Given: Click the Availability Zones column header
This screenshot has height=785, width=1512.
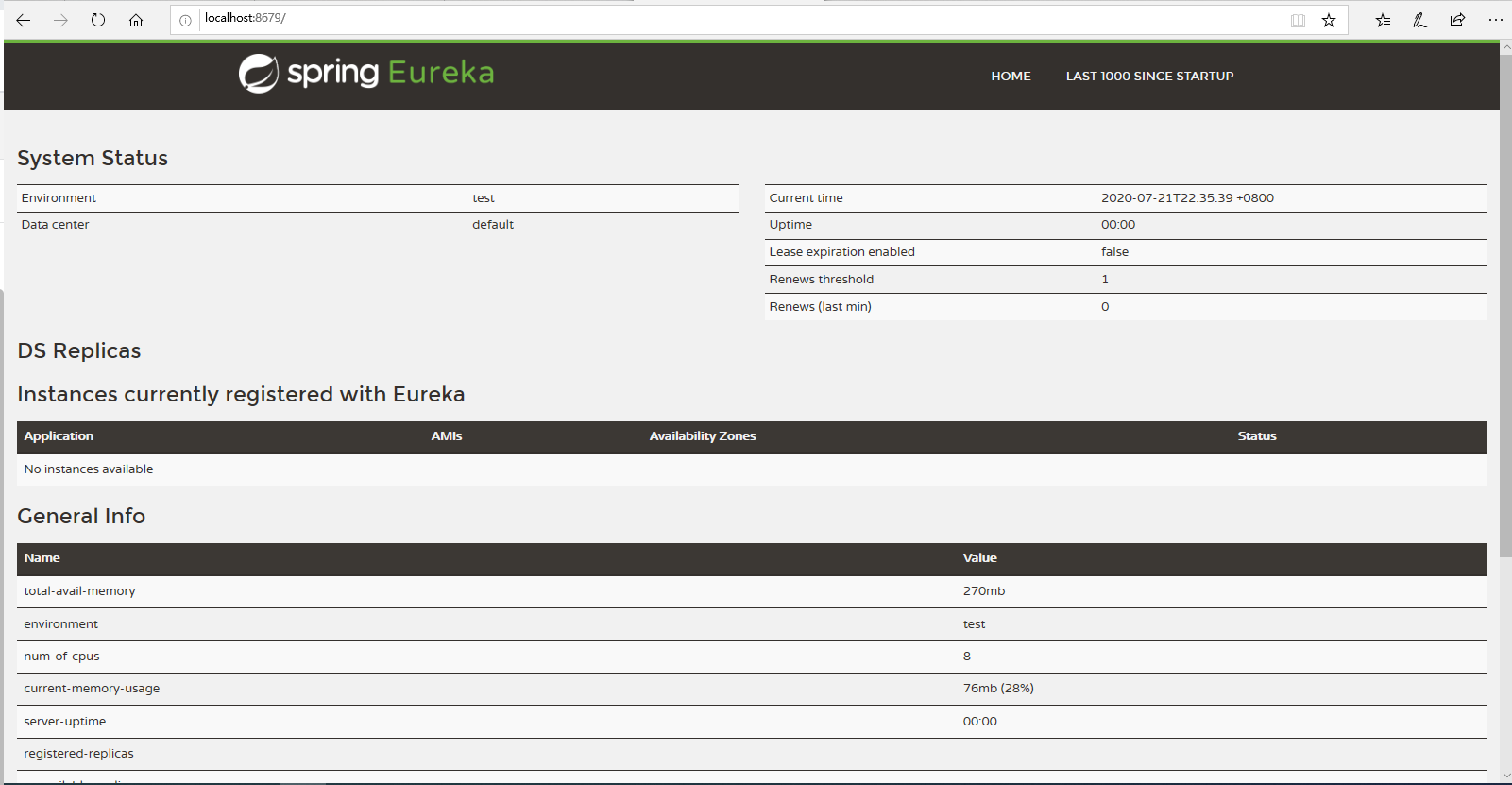Looking at the screenshot, I should tap(703, 436).
